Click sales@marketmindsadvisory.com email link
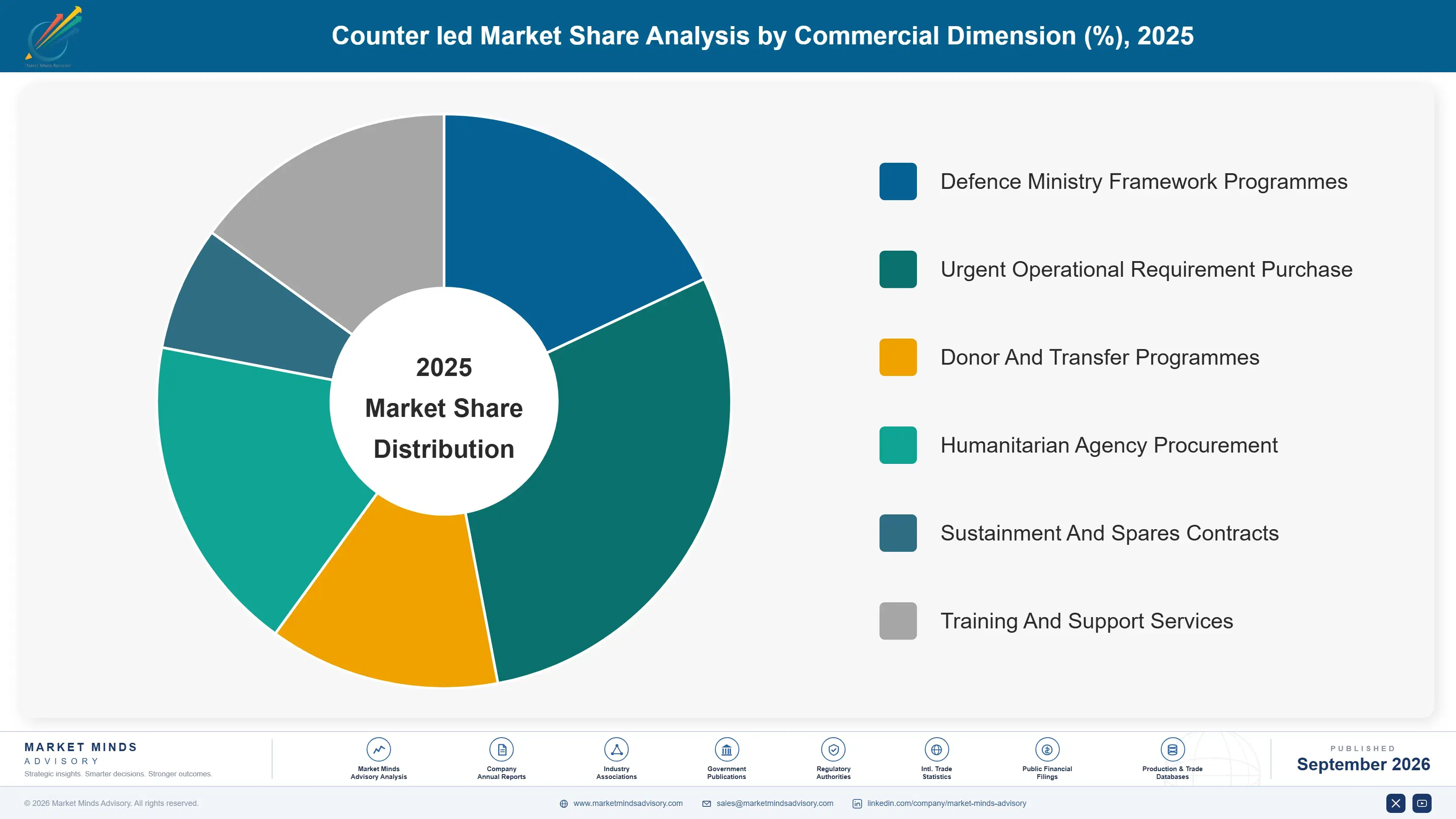Image resolution: width=1456 pixels, height=819 pixels. pyautogui.click(x=775, y=803)
